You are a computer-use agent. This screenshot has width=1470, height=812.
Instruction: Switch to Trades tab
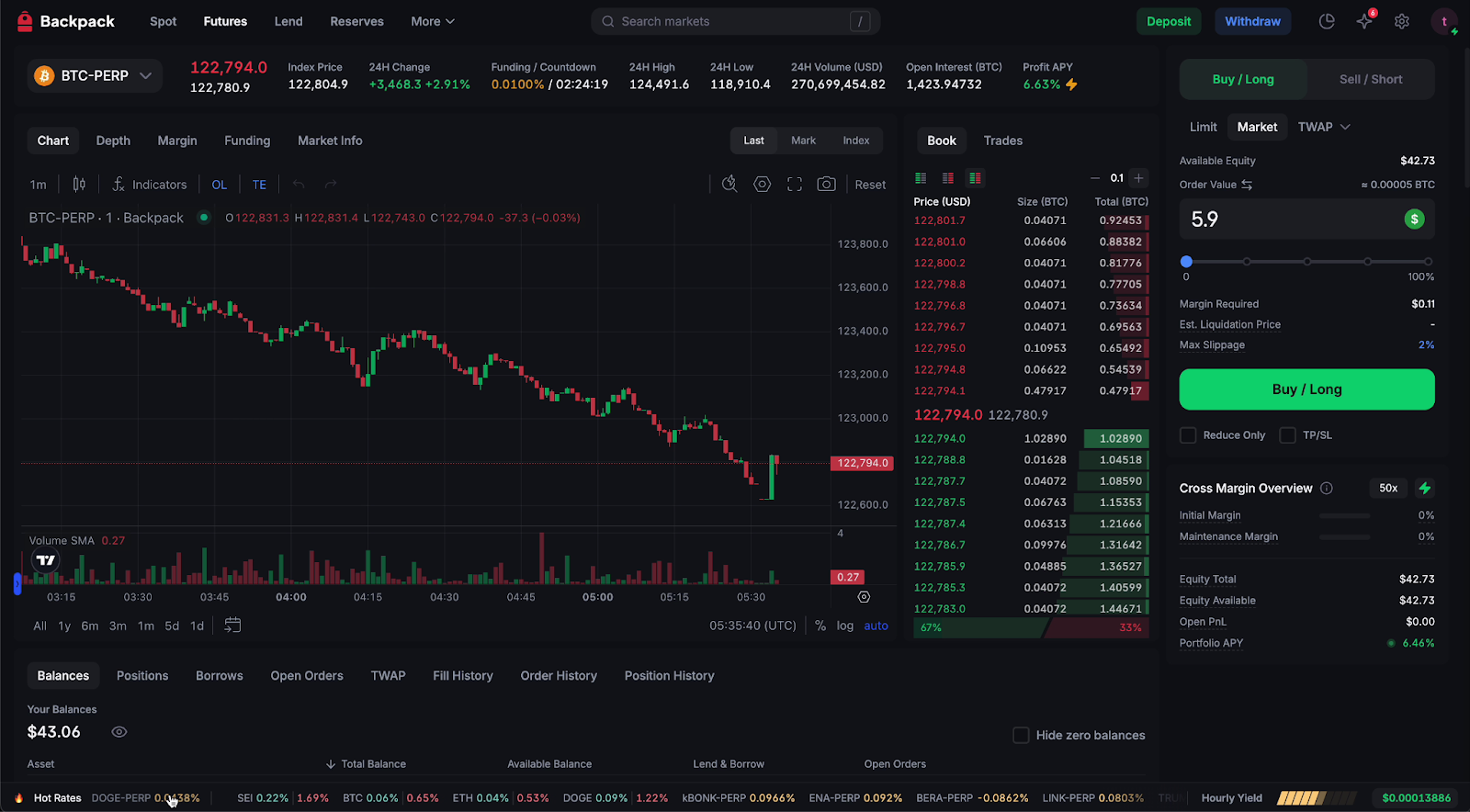(x=1003, y=141)
